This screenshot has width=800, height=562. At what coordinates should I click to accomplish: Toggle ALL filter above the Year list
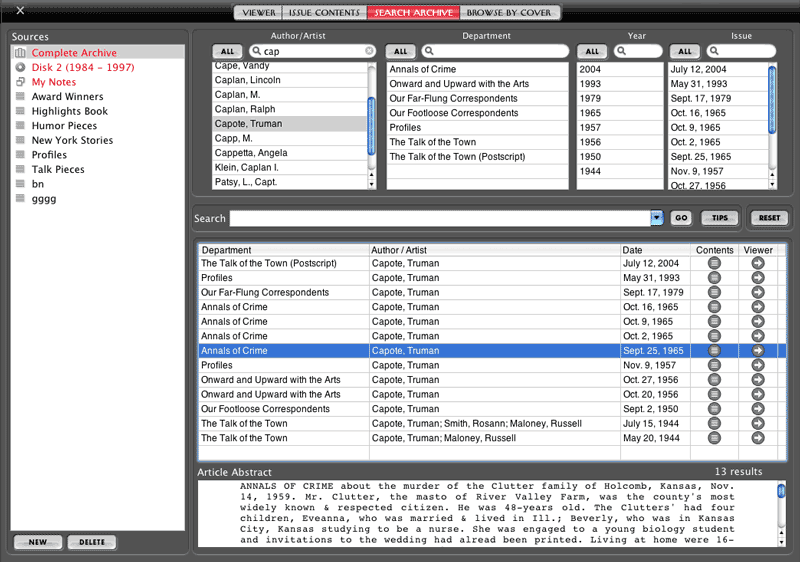coord(592,51)
